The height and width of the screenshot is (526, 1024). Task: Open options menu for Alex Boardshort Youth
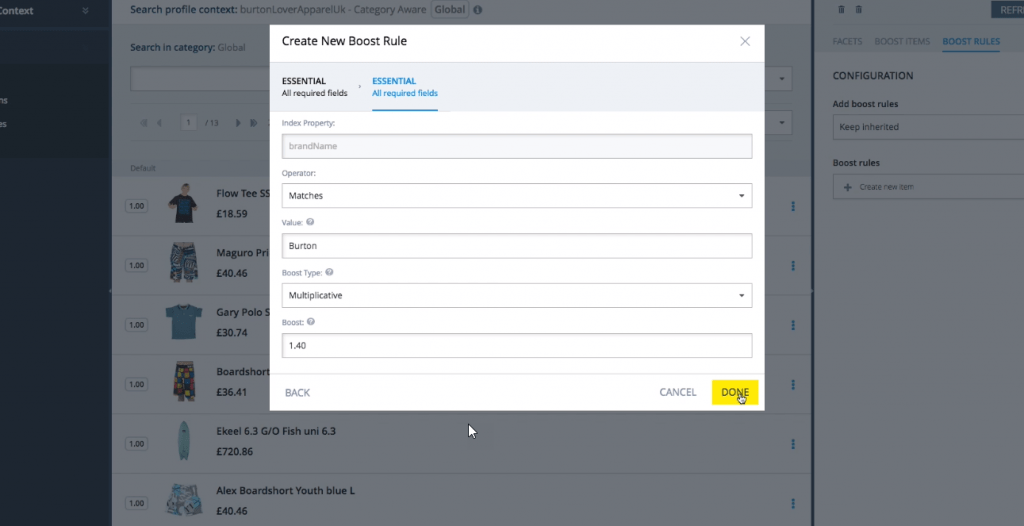(x=793, y=504)
